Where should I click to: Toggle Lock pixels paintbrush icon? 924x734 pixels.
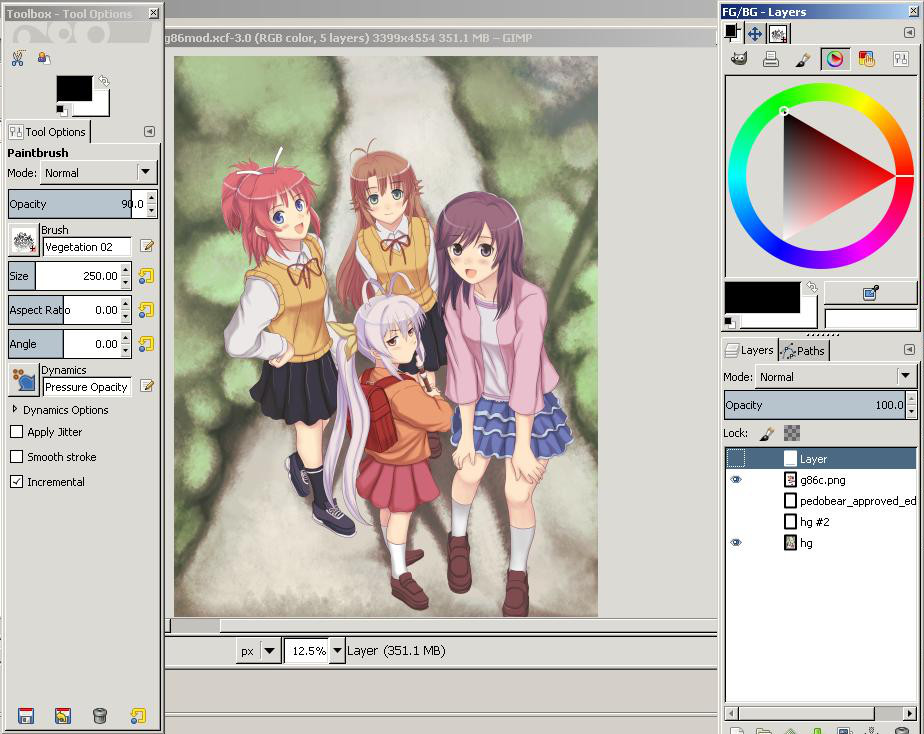767,434
